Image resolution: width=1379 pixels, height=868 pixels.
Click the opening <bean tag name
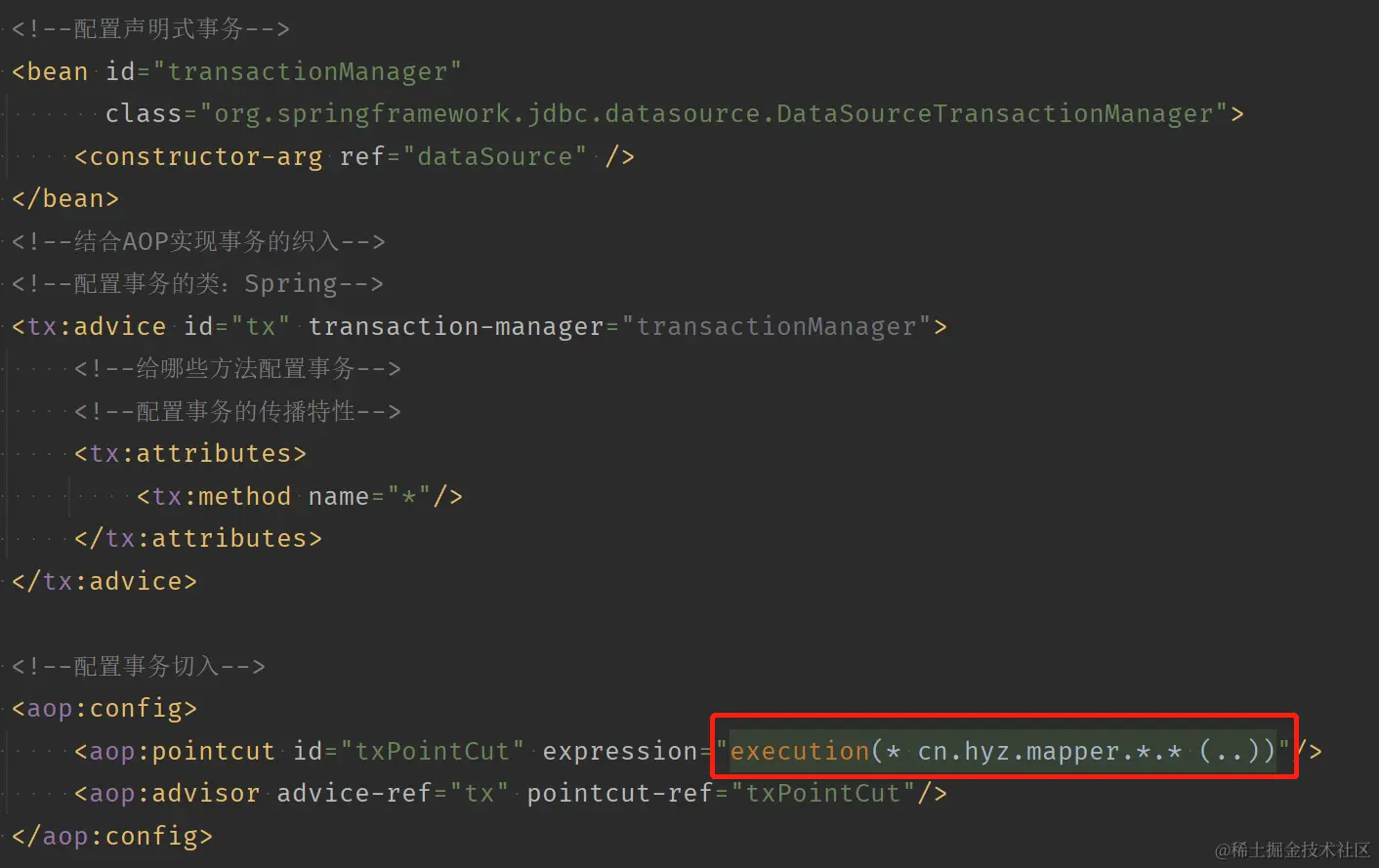coord(50,71)
